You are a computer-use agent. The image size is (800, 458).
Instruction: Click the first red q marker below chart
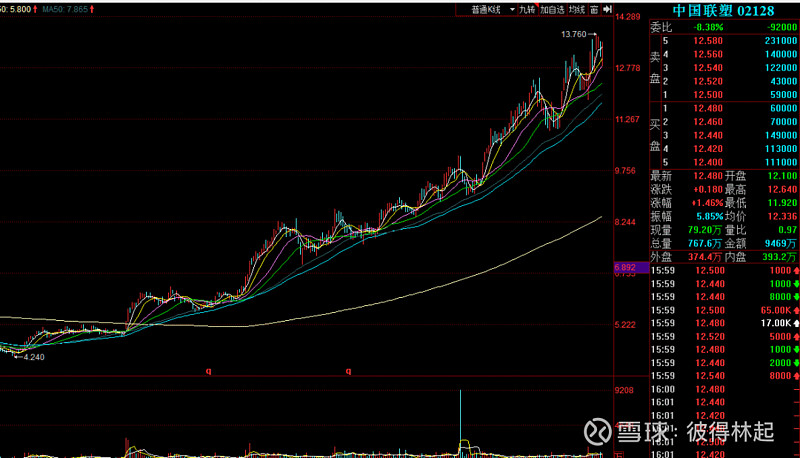[208, 371]
